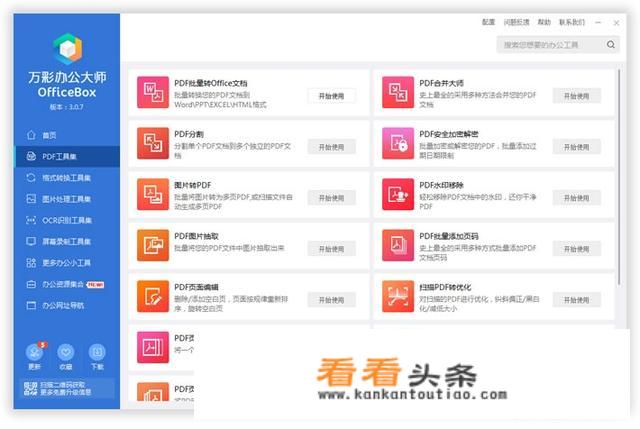Open 格式转换工具集 in the sidebar
This screenshot has height=429, width=640.
click(x=67, y=178)
